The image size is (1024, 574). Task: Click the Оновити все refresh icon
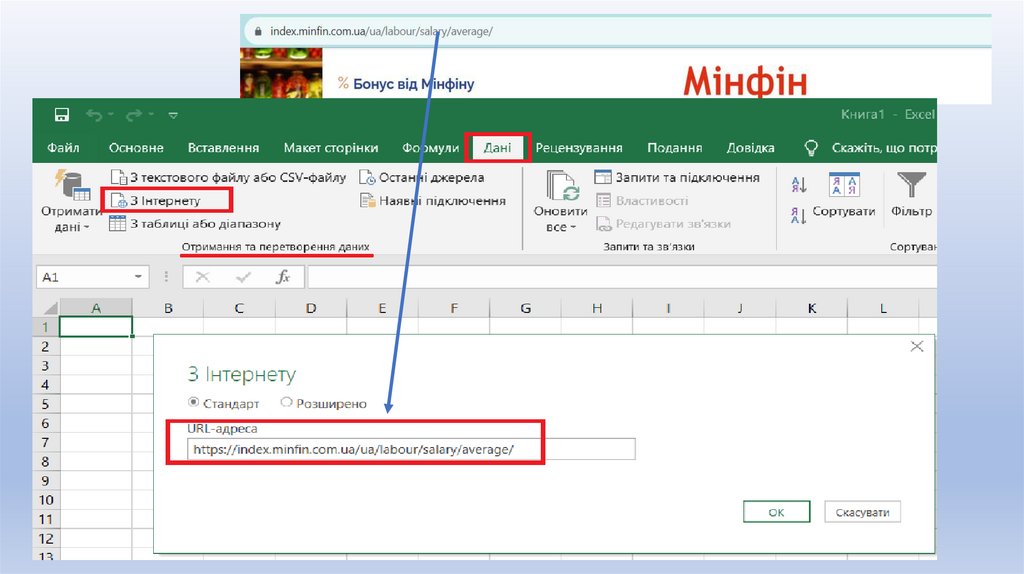point(562,185)
